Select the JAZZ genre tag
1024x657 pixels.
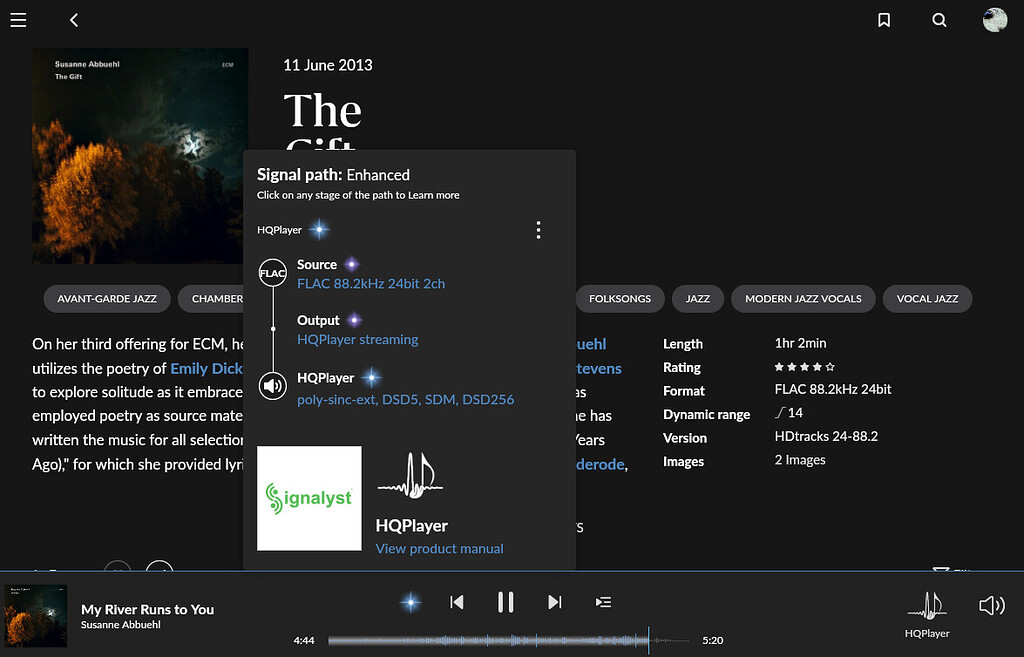click(697, 298)
